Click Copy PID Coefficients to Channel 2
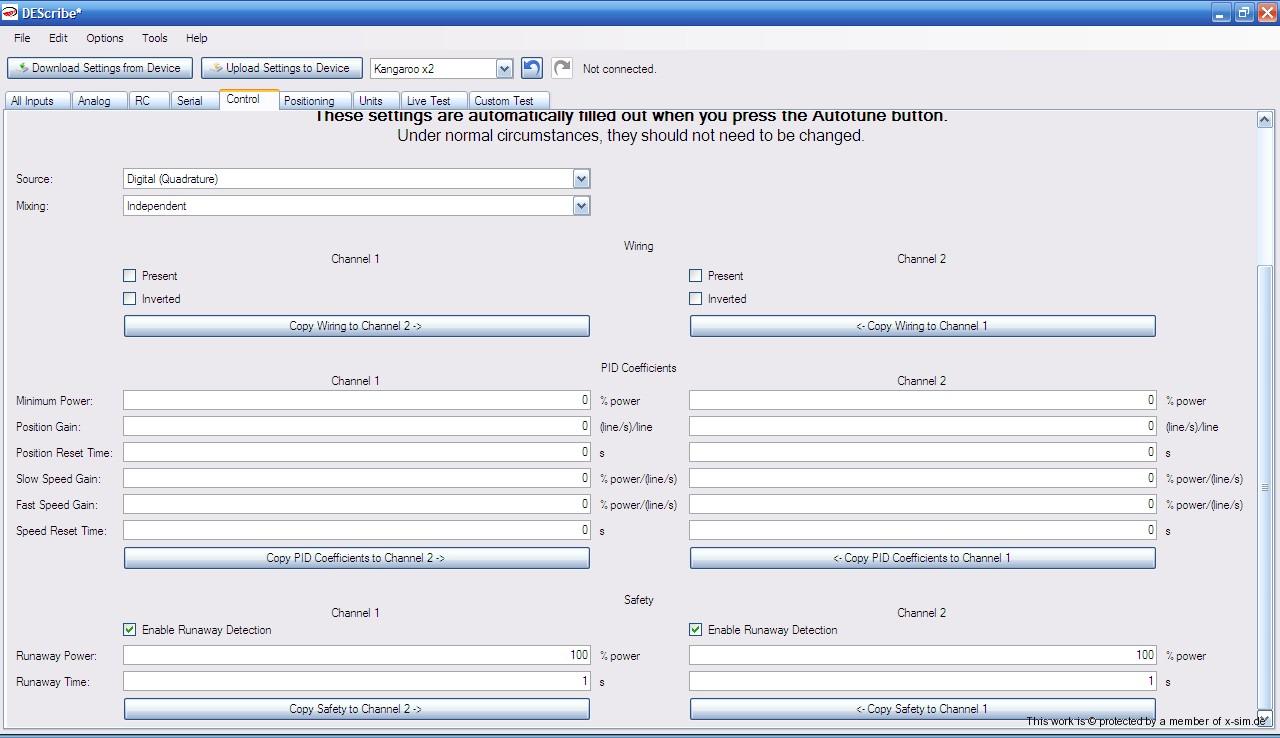 click(x=356, y=558)
